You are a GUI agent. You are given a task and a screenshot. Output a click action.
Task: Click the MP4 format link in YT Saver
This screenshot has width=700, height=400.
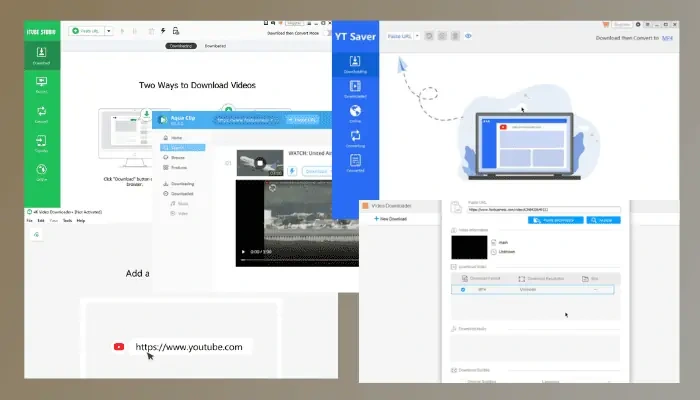[667, 38]
